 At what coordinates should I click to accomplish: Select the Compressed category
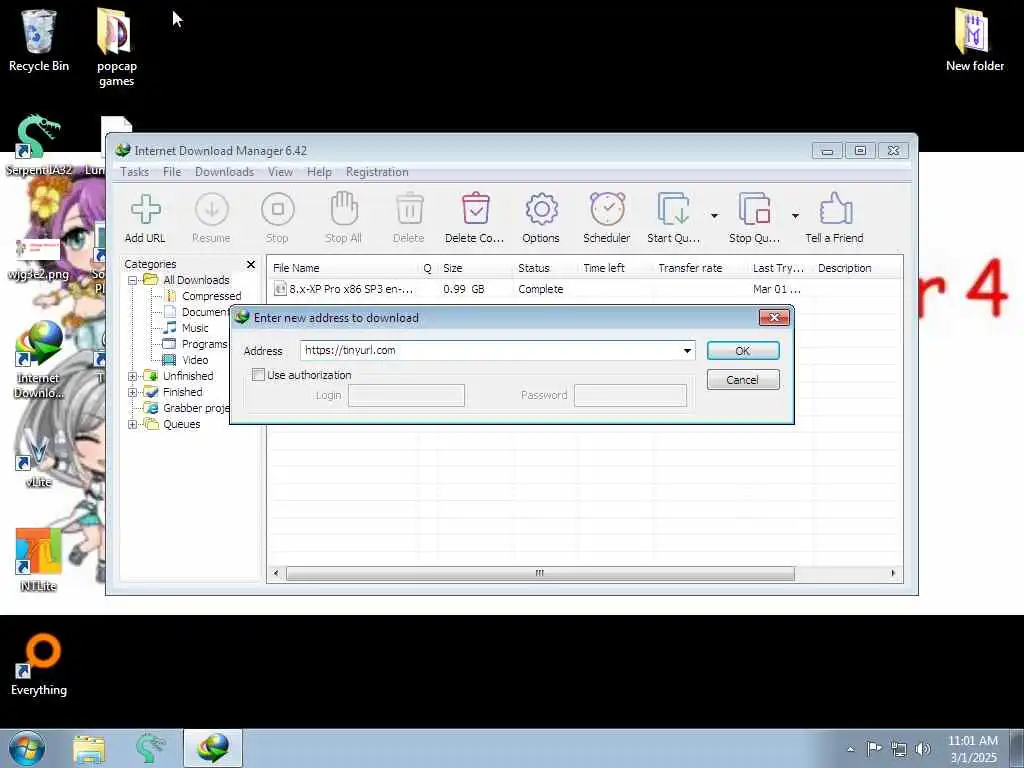pyautogui.click(x=211, y=296)
